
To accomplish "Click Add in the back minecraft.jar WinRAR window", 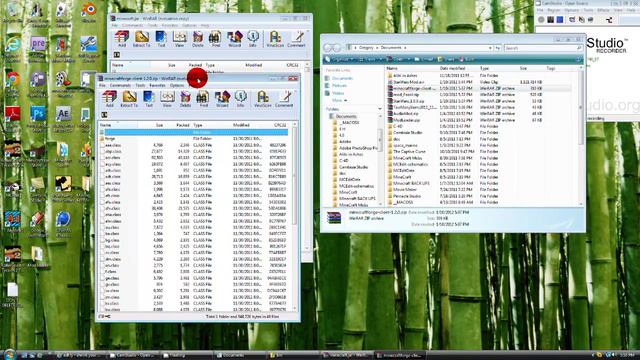I will point(122,39).
